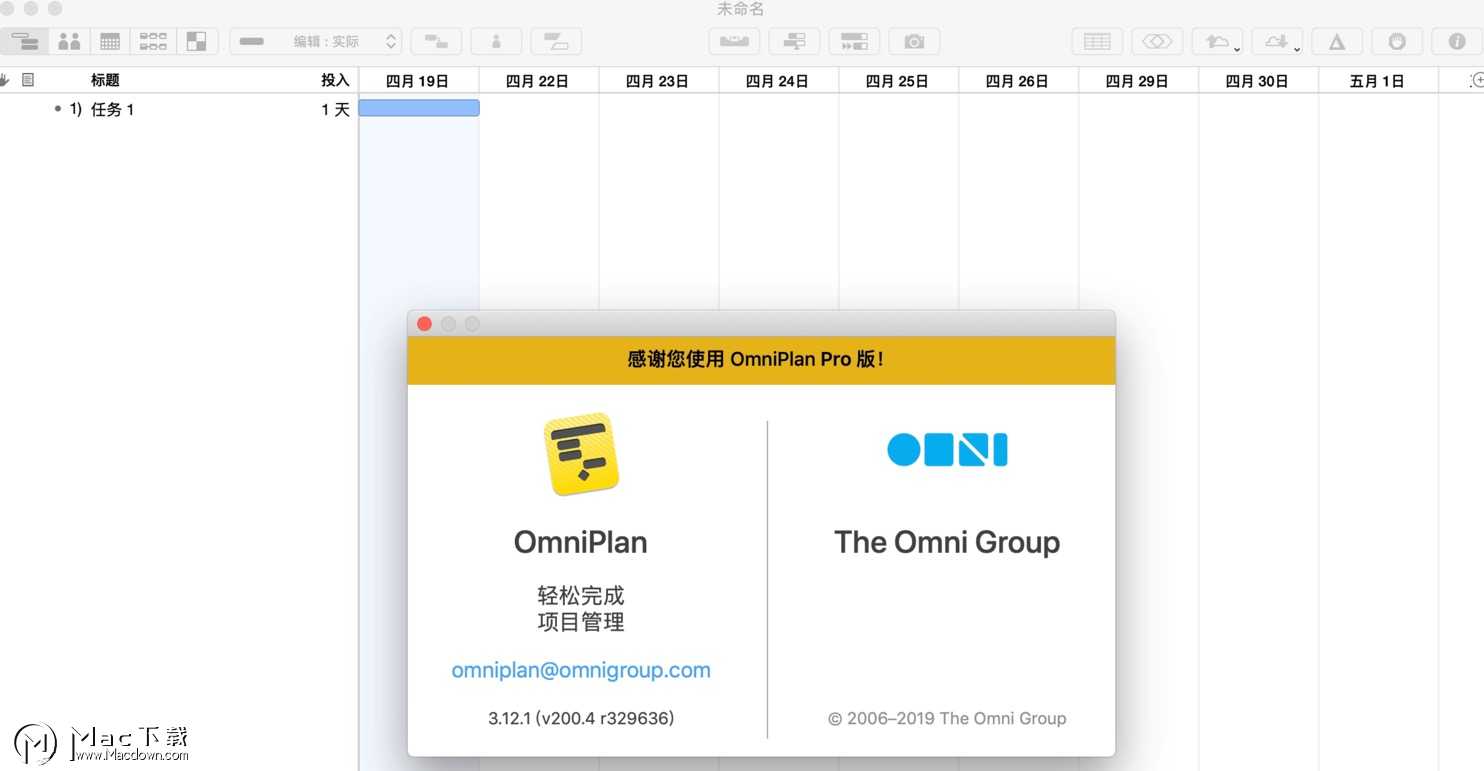
Task: Click the task connection toolbar button
Action: point(436,41)
